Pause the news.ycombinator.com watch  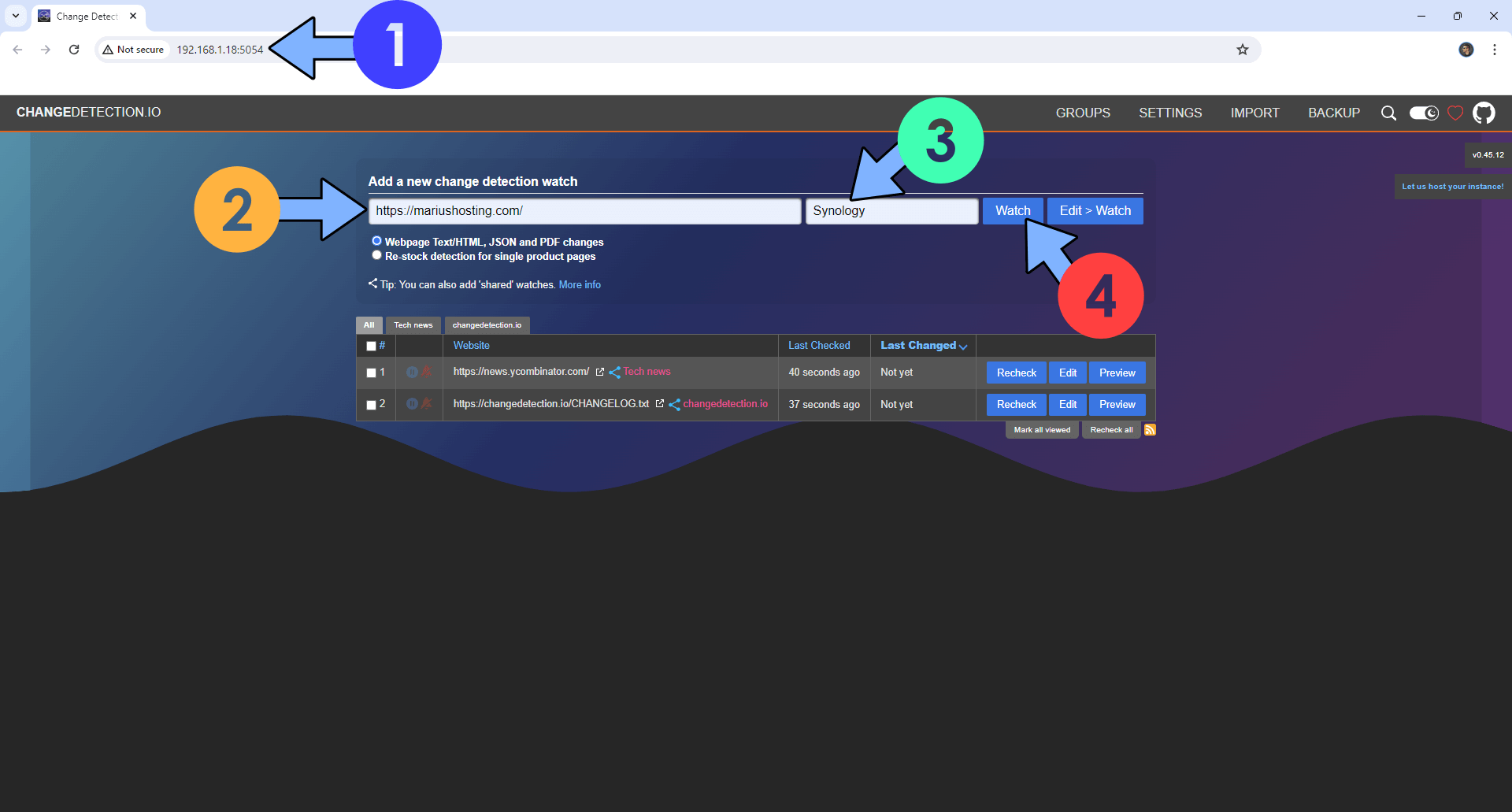click(x=412, y=372)
